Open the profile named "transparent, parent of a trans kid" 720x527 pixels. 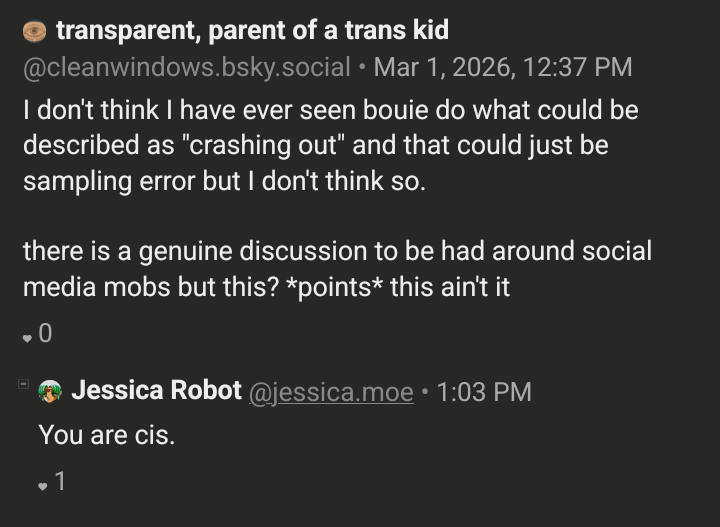click(x=252, y=30)
